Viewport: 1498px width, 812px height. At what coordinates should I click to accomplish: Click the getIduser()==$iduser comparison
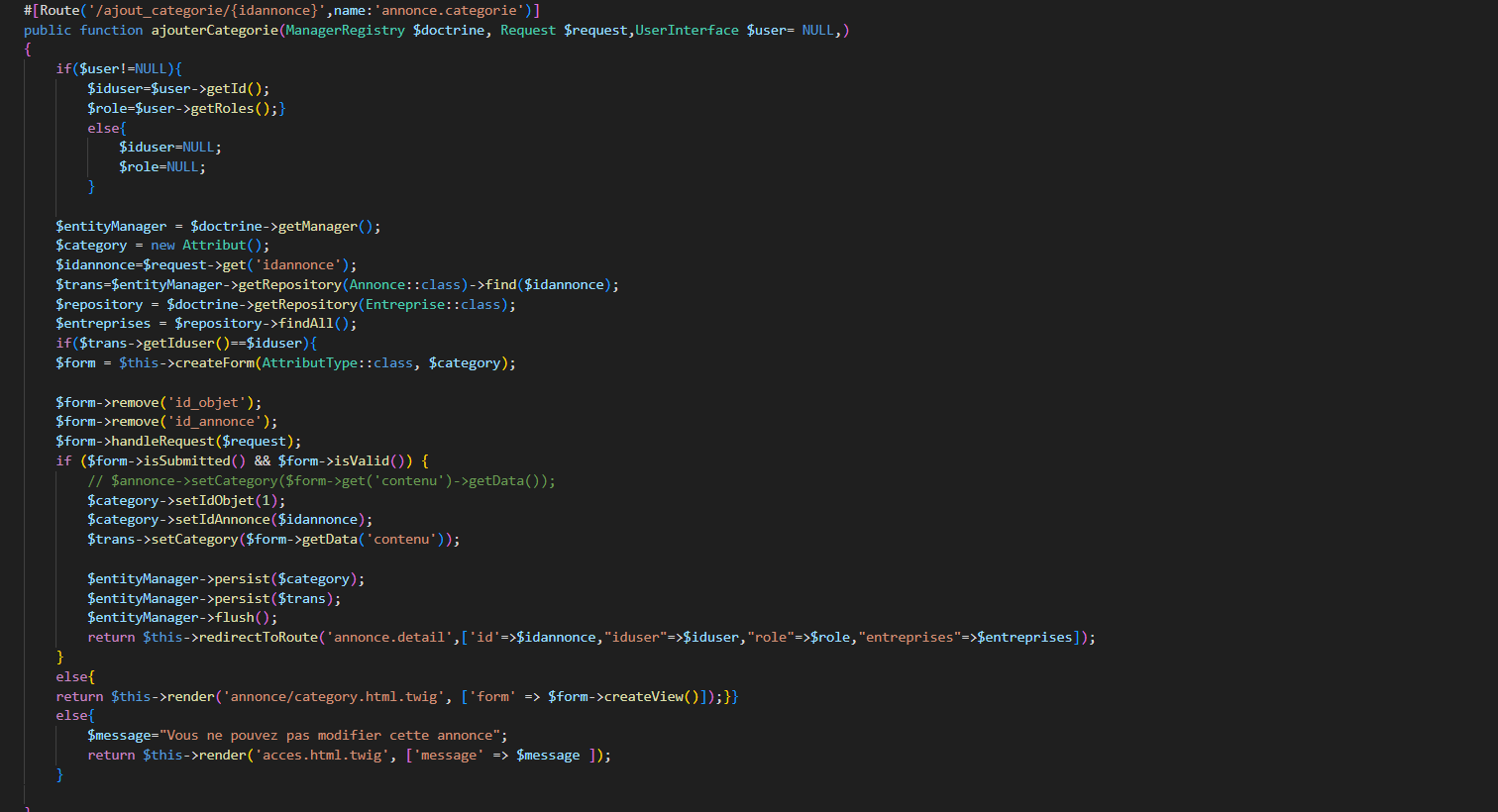tap(222, 343)
